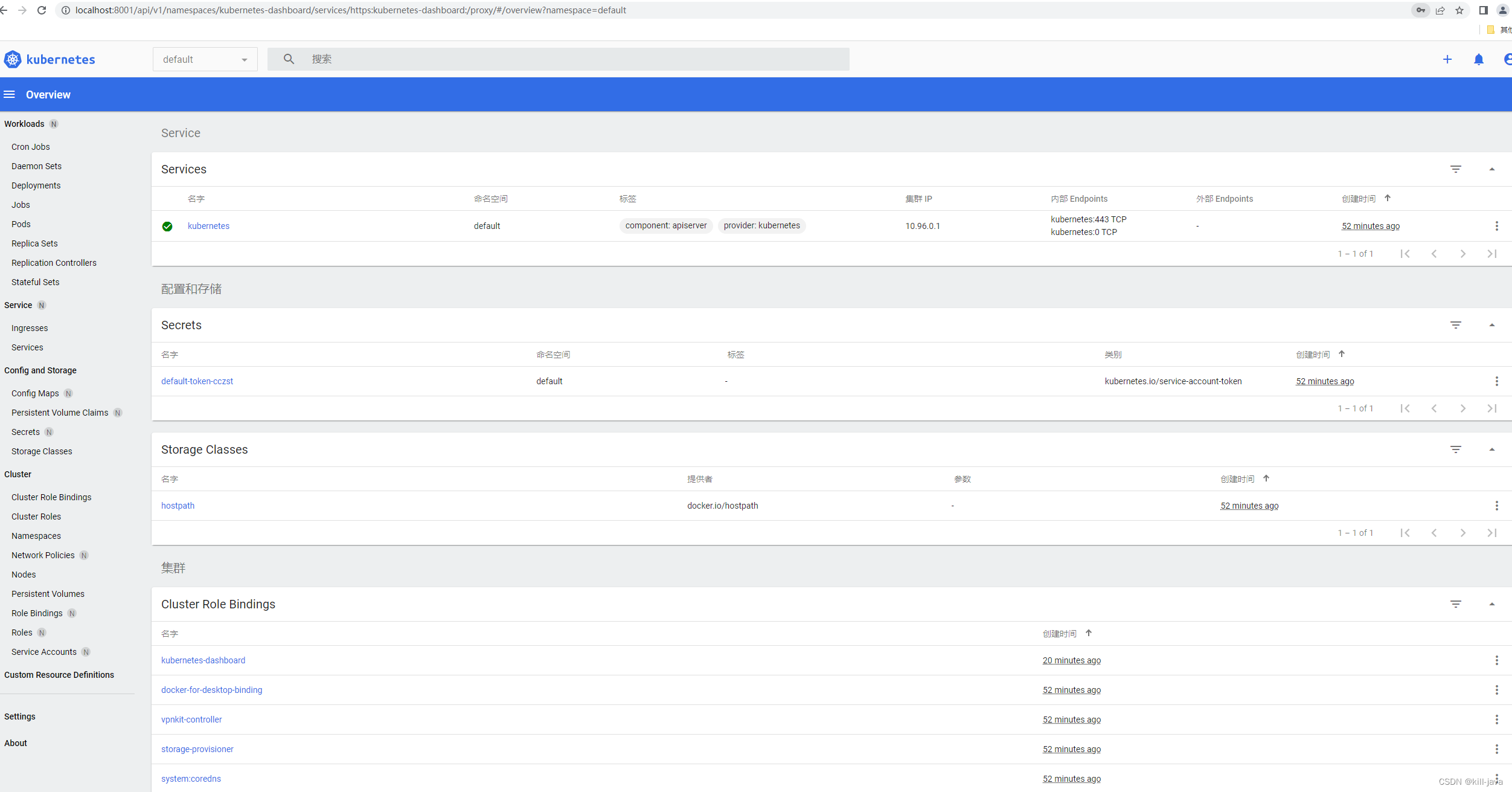
Task: Click docker.io/hostpath provisioner text
Action: point(722,506)
